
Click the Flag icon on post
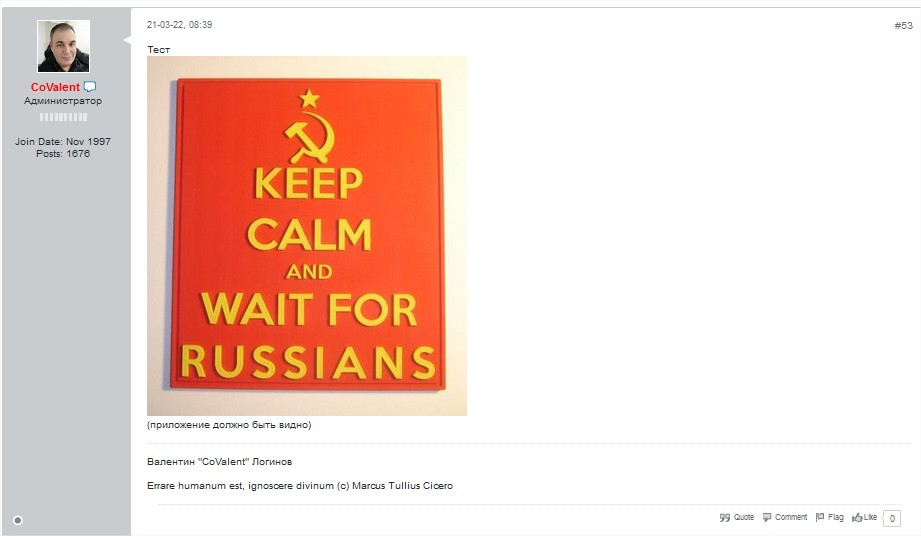click(820, 517)
